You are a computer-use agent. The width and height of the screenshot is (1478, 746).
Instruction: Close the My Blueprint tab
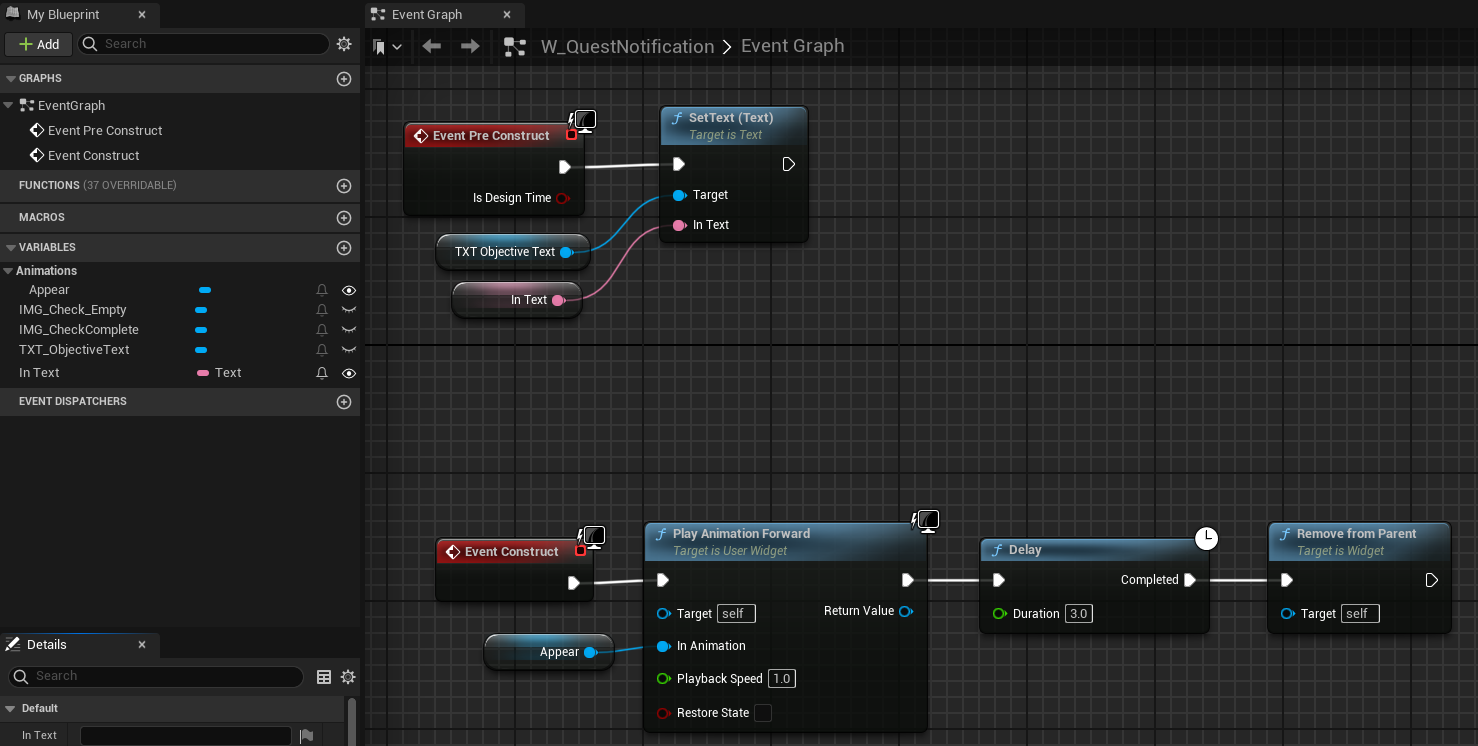coord(142,15)
